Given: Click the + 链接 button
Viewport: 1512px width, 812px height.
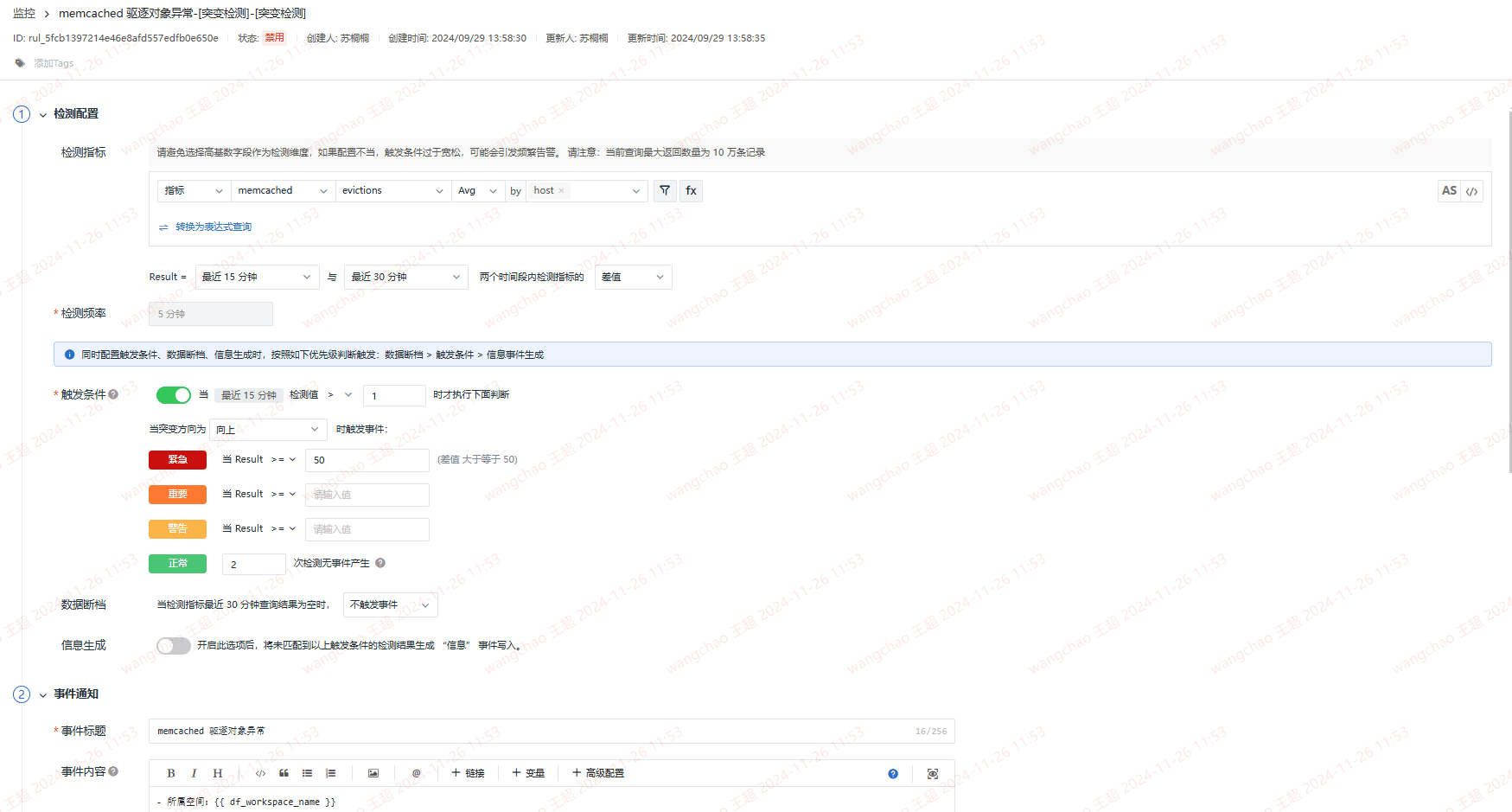Looking at the screenshot, I should pyautogui.click(x=469, y=773).
